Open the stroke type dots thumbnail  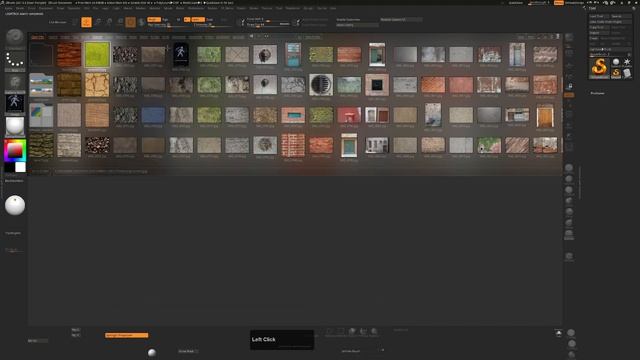click(15, 60)
